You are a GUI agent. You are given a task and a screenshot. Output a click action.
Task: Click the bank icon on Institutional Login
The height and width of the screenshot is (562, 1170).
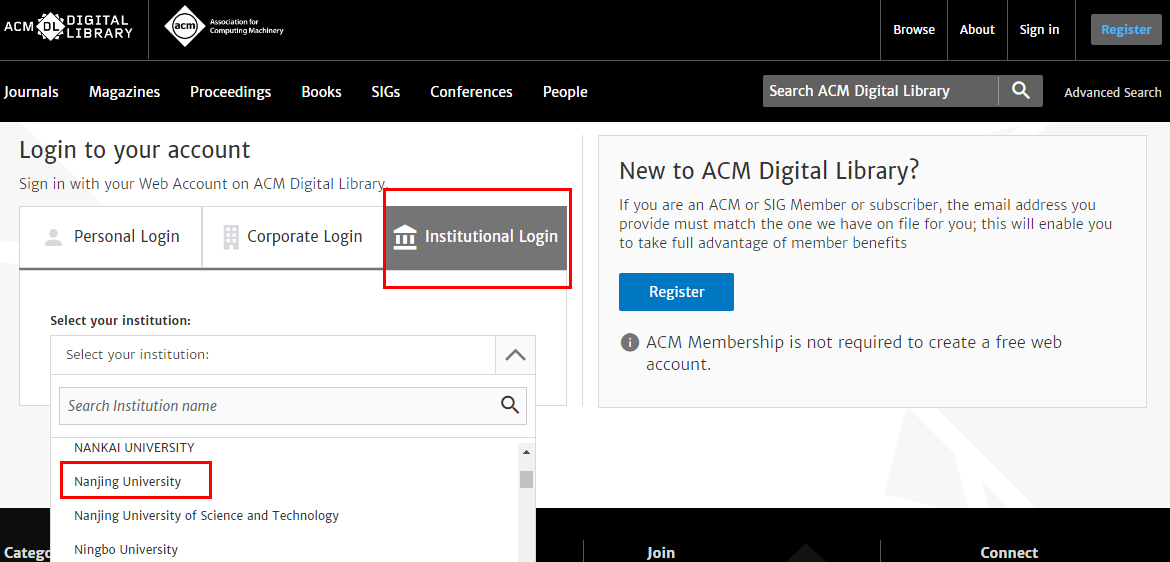click(x=405, y=237)
